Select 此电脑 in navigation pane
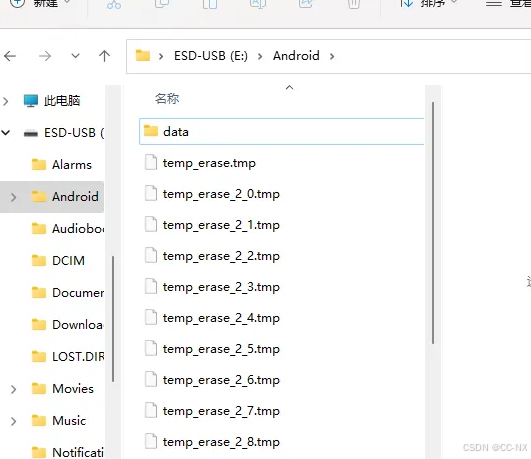Screen dimensions: 531x459 [x=62, y=101]
